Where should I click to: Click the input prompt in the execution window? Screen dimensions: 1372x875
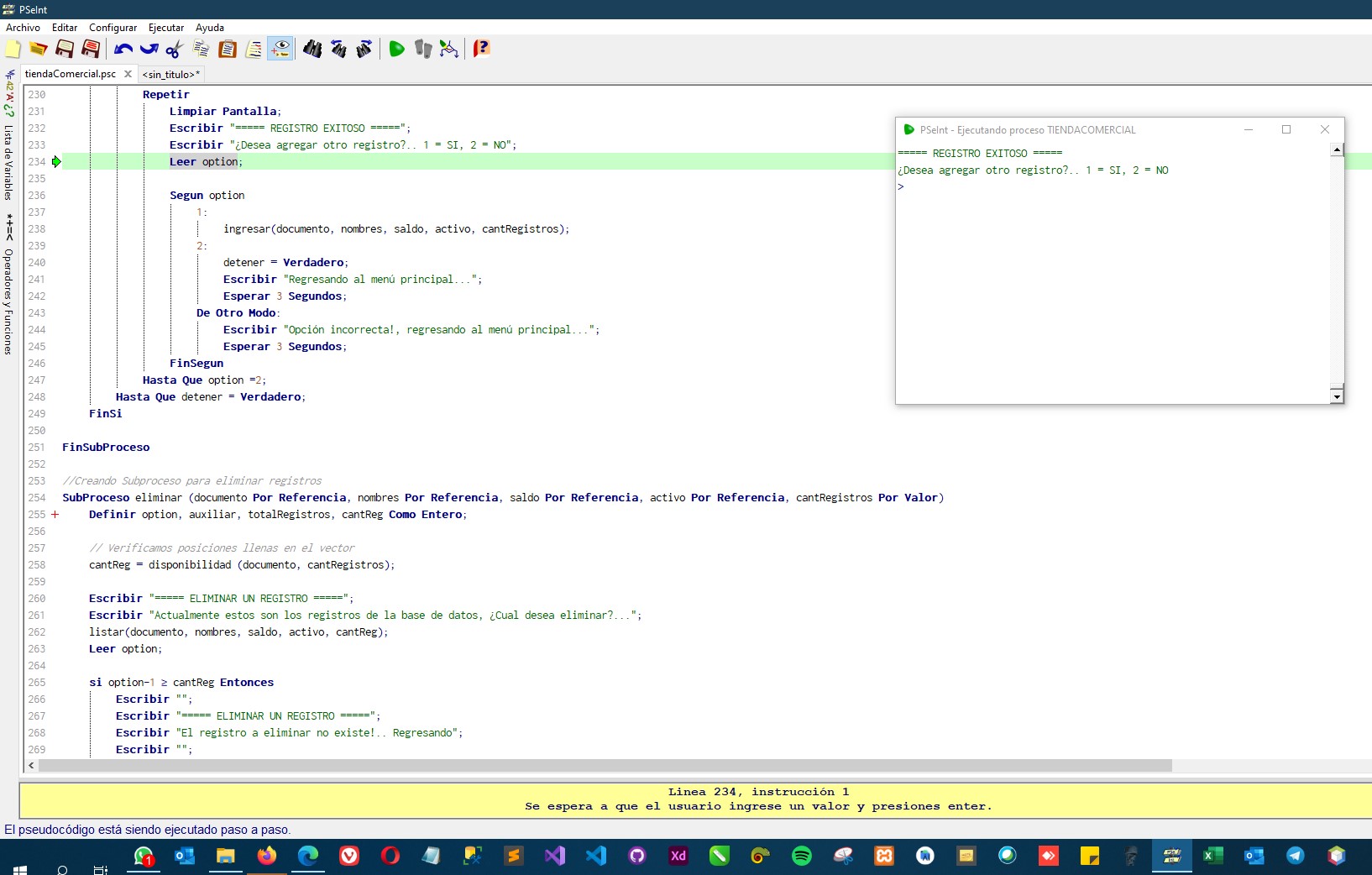[x=901, y=186]
